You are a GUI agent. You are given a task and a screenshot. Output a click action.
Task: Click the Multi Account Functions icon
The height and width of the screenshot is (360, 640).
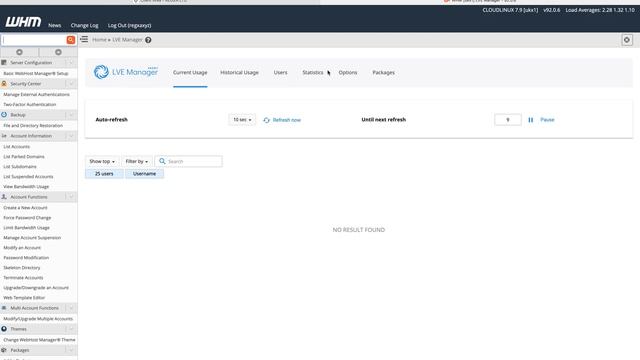coord(4,308)
